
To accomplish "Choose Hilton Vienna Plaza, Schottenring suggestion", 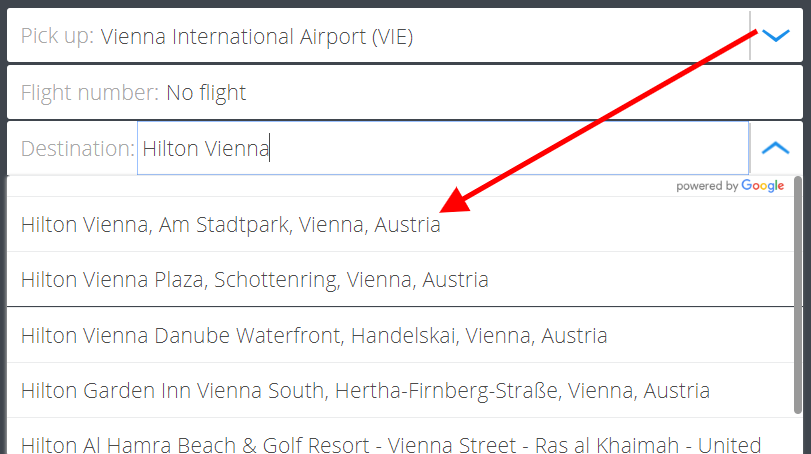I will pyautogui.click(x=400, y=280).
